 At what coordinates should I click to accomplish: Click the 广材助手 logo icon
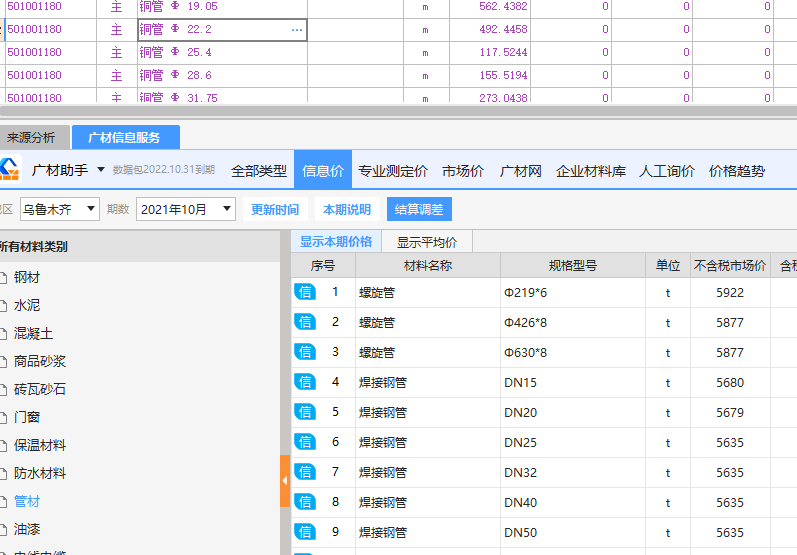tap(9, 169)
